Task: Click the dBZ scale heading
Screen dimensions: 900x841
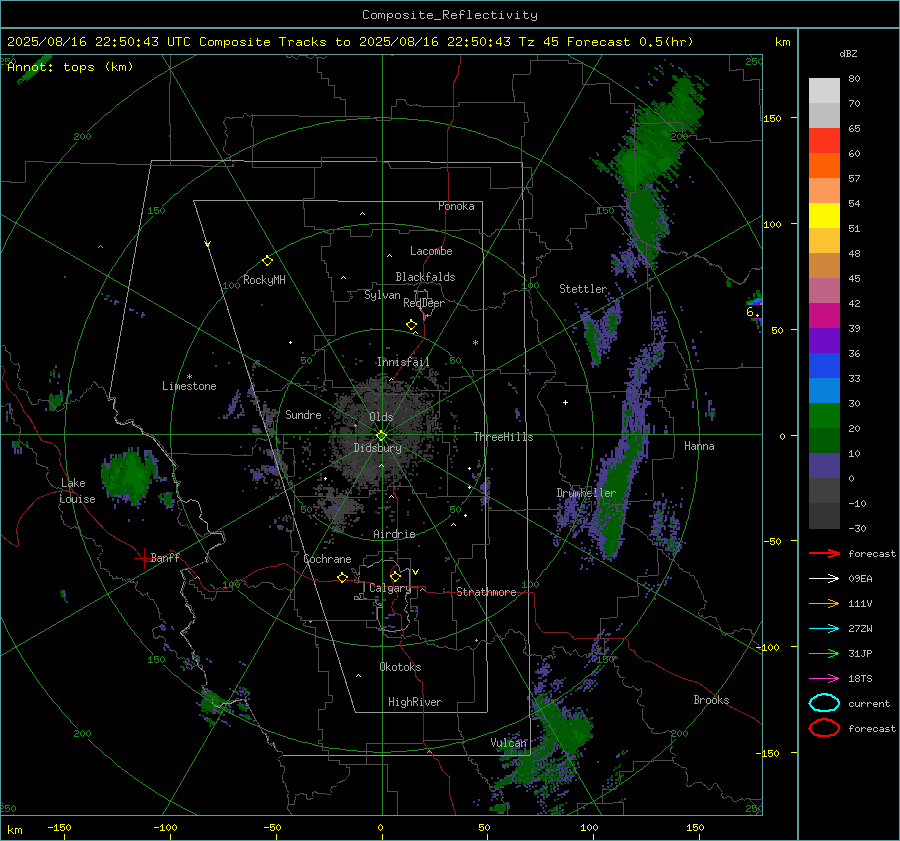Action: [x=848, y=54]
